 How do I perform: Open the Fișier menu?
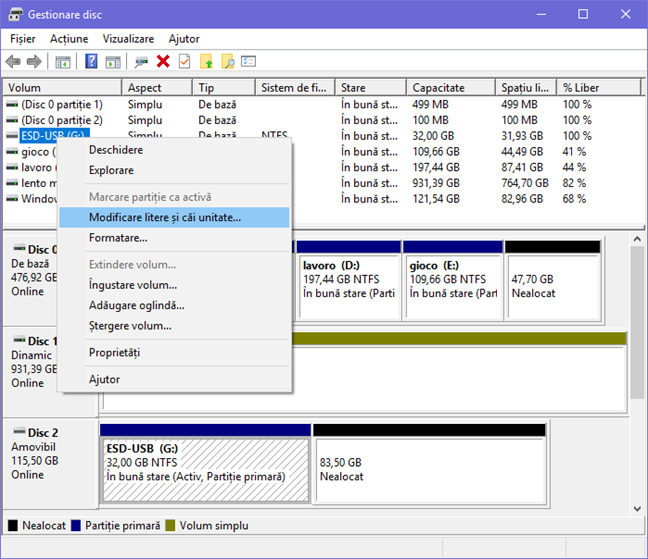[x=22, y=38]
